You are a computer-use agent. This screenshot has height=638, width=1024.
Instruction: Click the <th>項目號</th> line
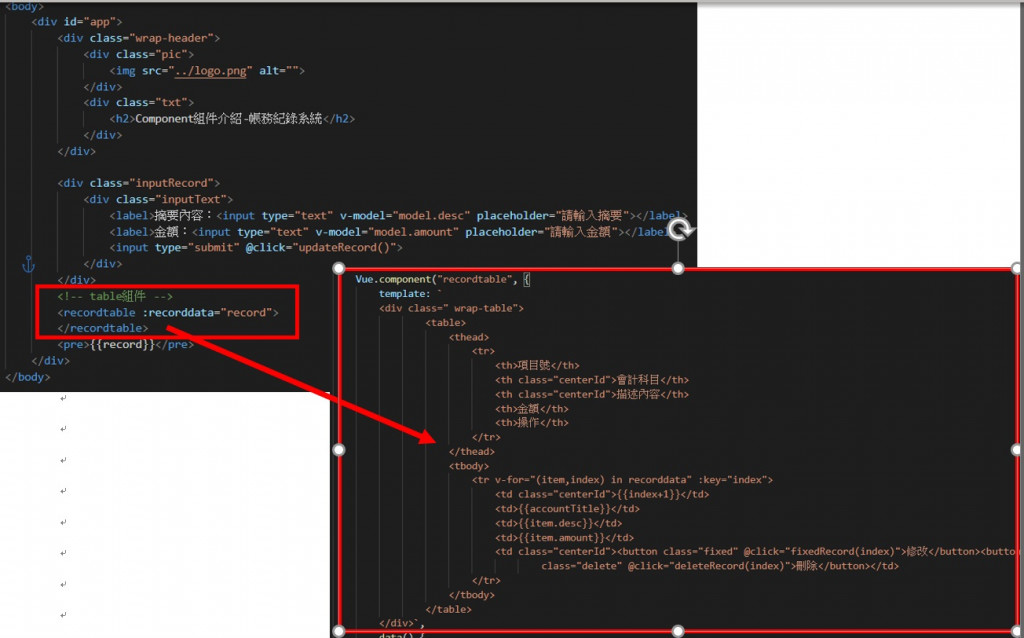tap(537, 366)
